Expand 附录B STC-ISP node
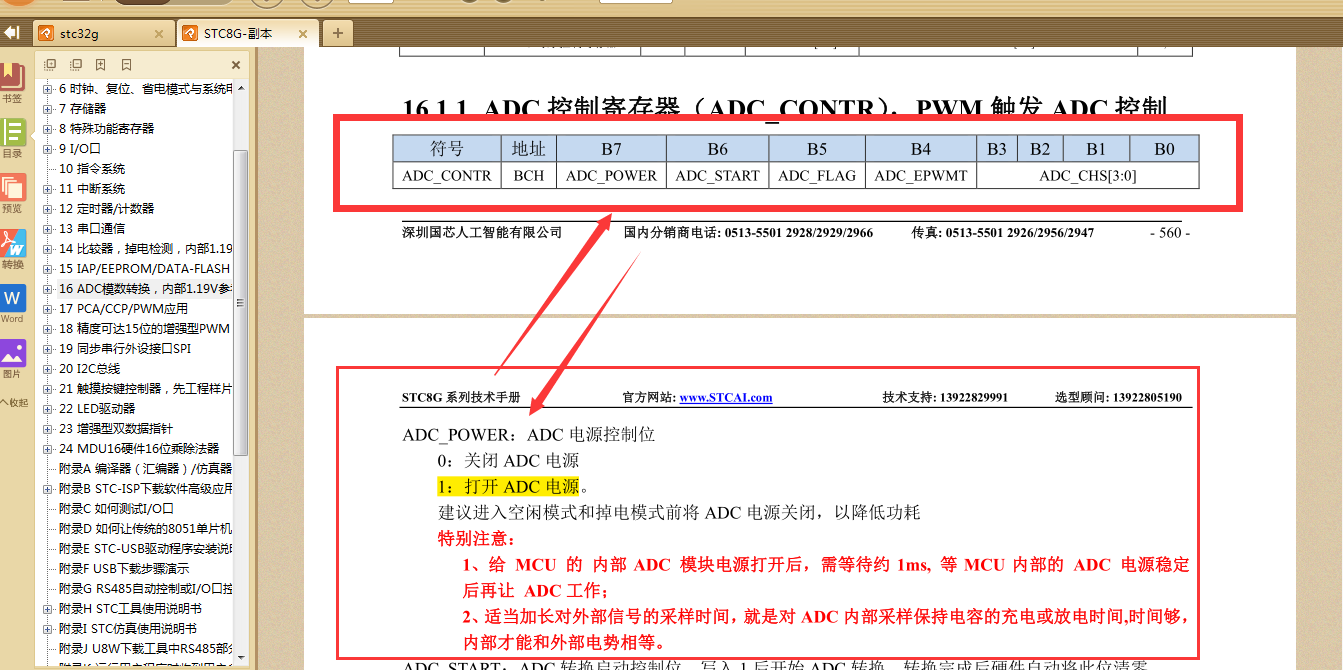1343x670 pixels. tap(48, 489)
